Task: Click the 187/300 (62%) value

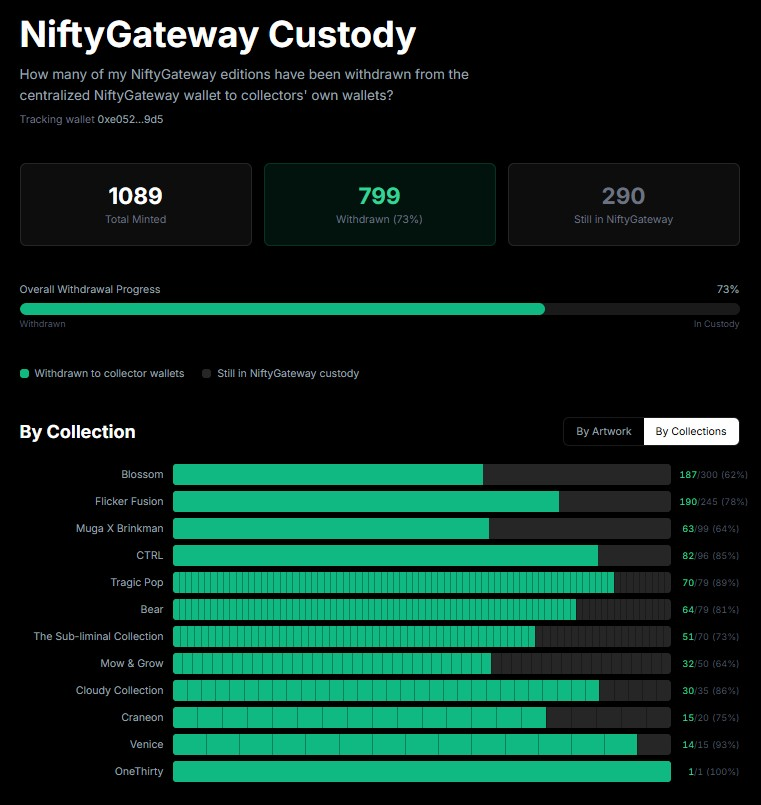Action: click(713, 475)
